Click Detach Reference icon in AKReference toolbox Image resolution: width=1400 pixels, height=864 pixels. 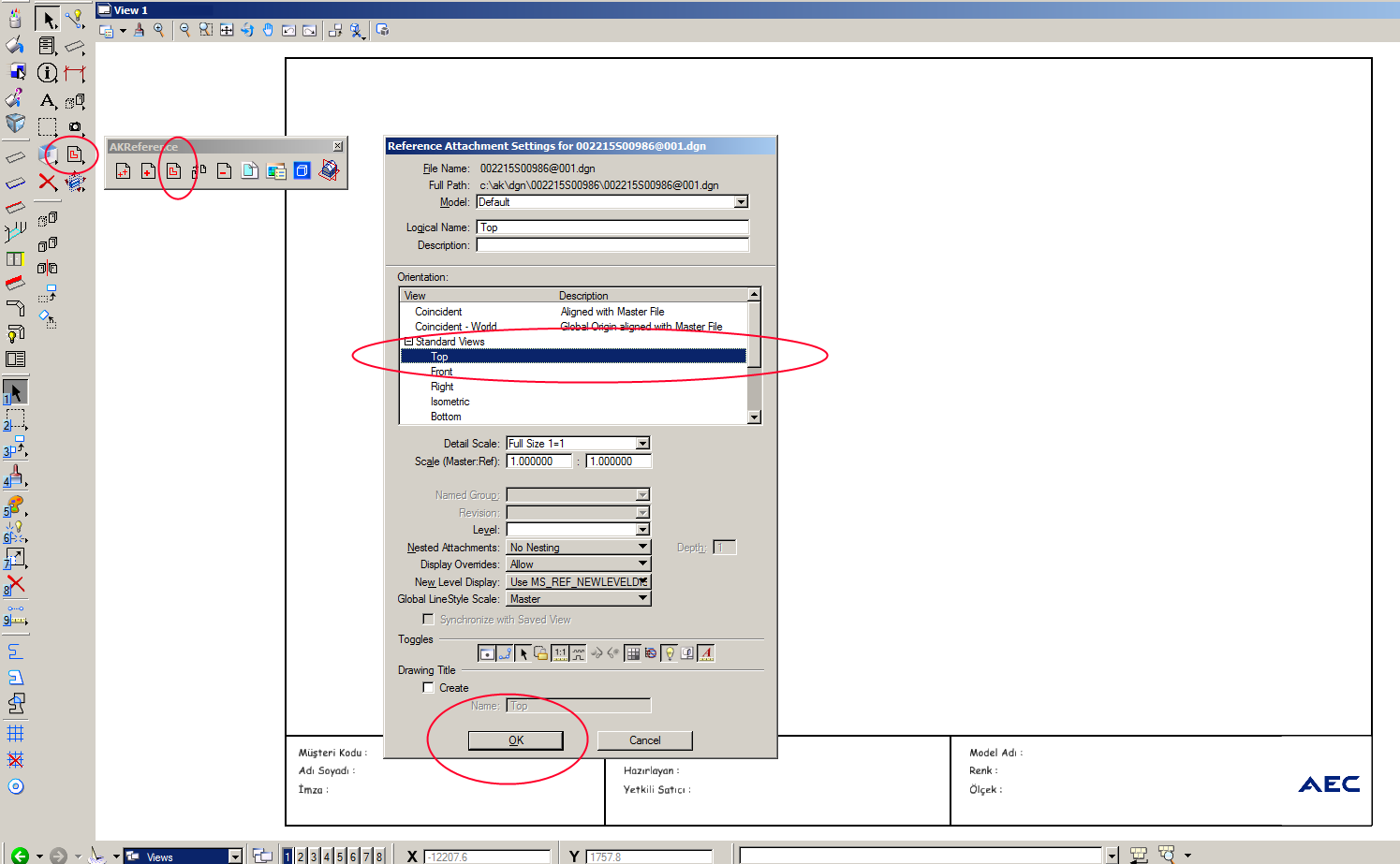pyautogui.click(x=224, y=171)
